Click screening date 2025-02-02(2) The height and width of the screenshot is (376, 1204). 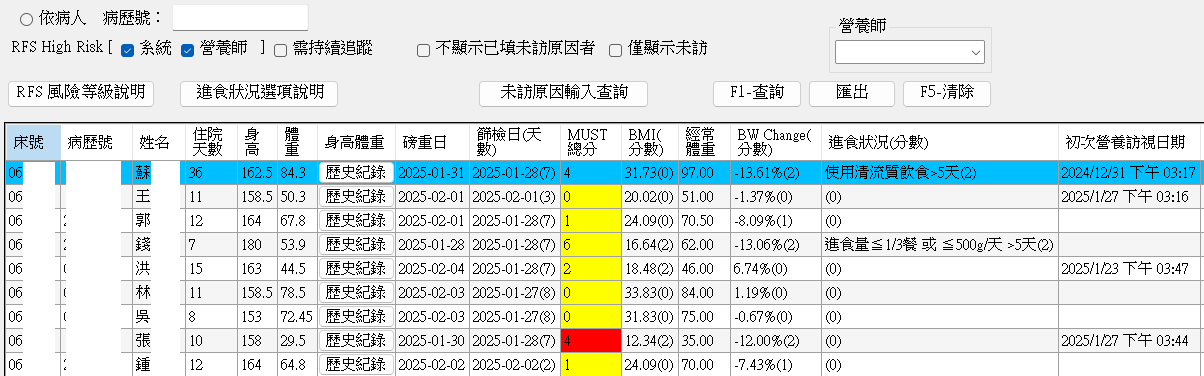click(515, 364)
